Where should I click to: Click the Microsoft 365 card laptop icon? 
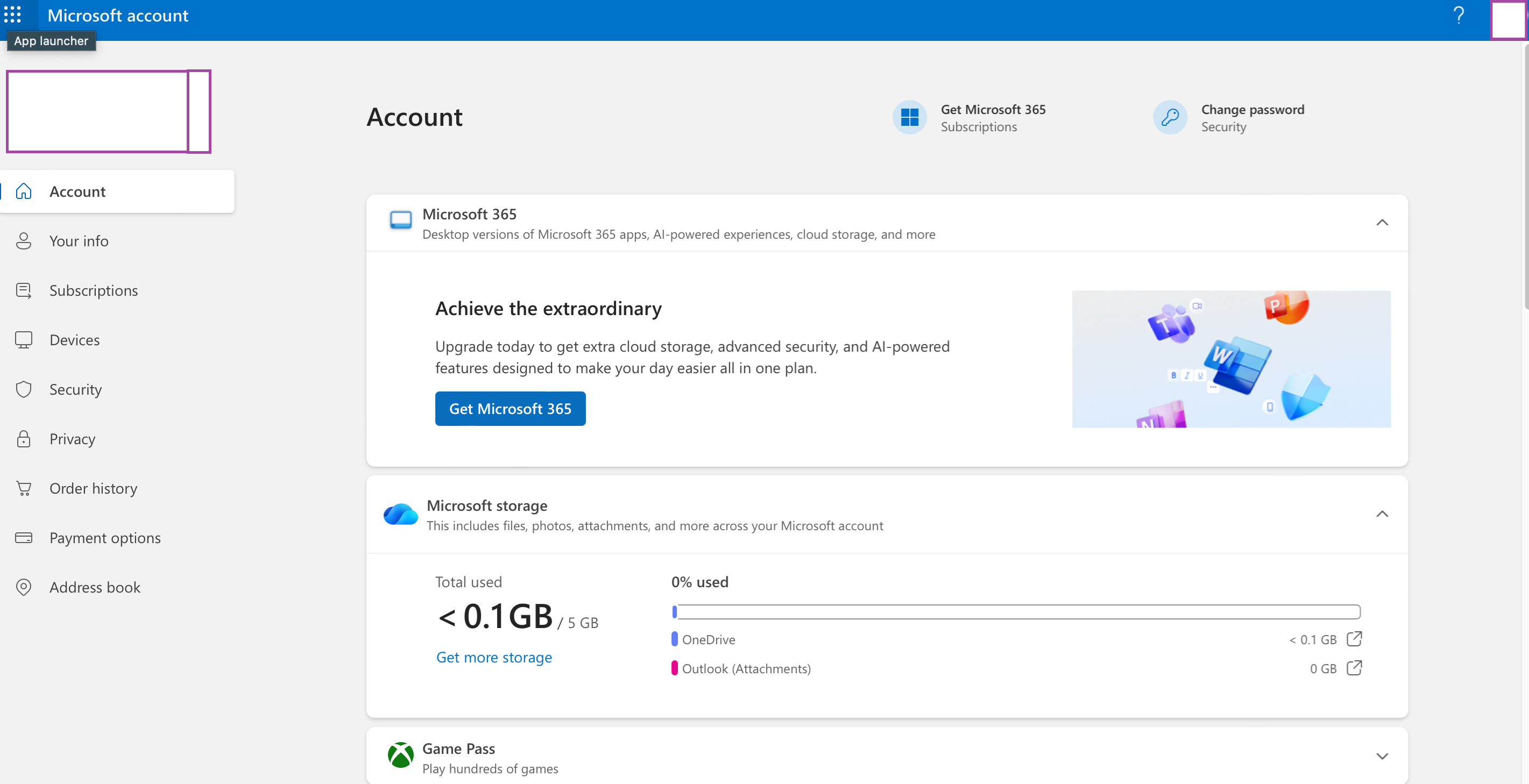pos(401,220)
